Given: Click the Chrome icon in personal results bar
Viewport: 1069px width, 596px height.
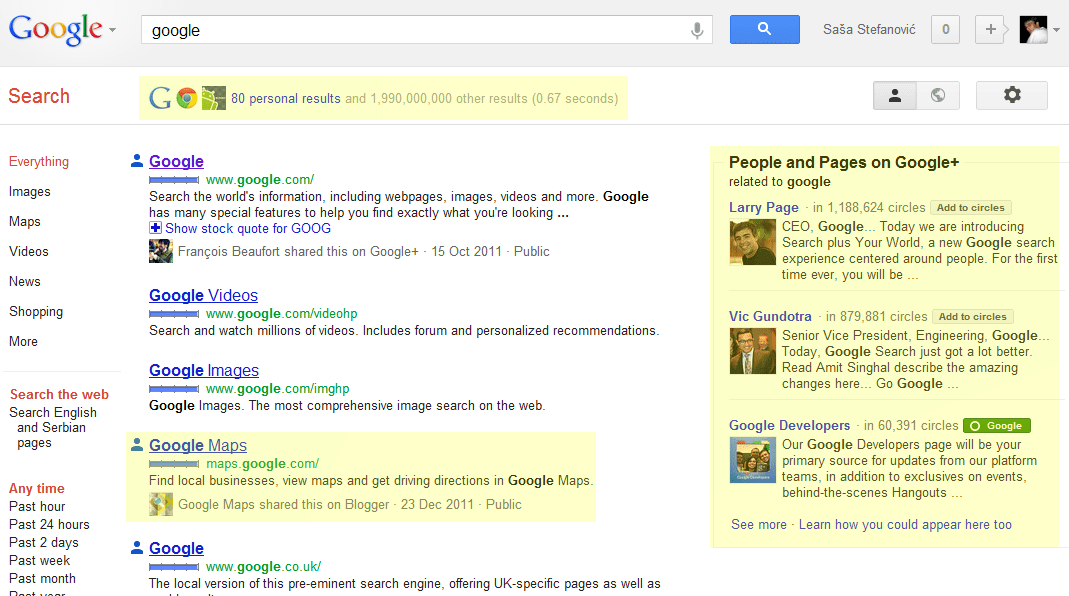Looking at the screenshot, I should point(187,98).
